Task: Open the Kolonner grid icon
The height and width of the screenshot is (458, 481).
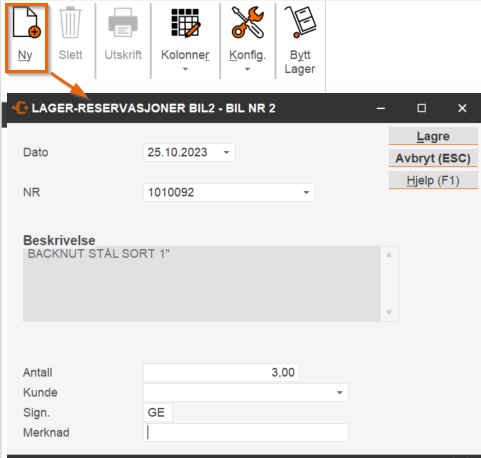Action: [x=185, y=23]
